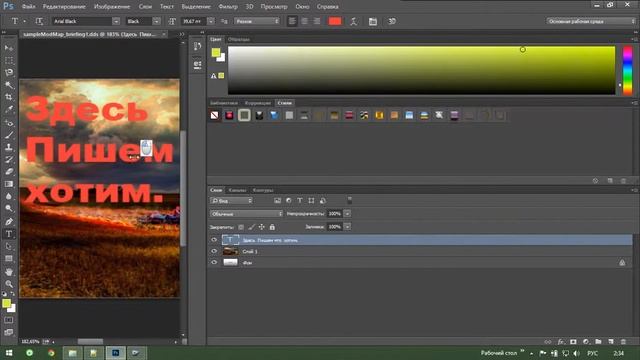Select the Clone Stamp tool

(9, 147)
